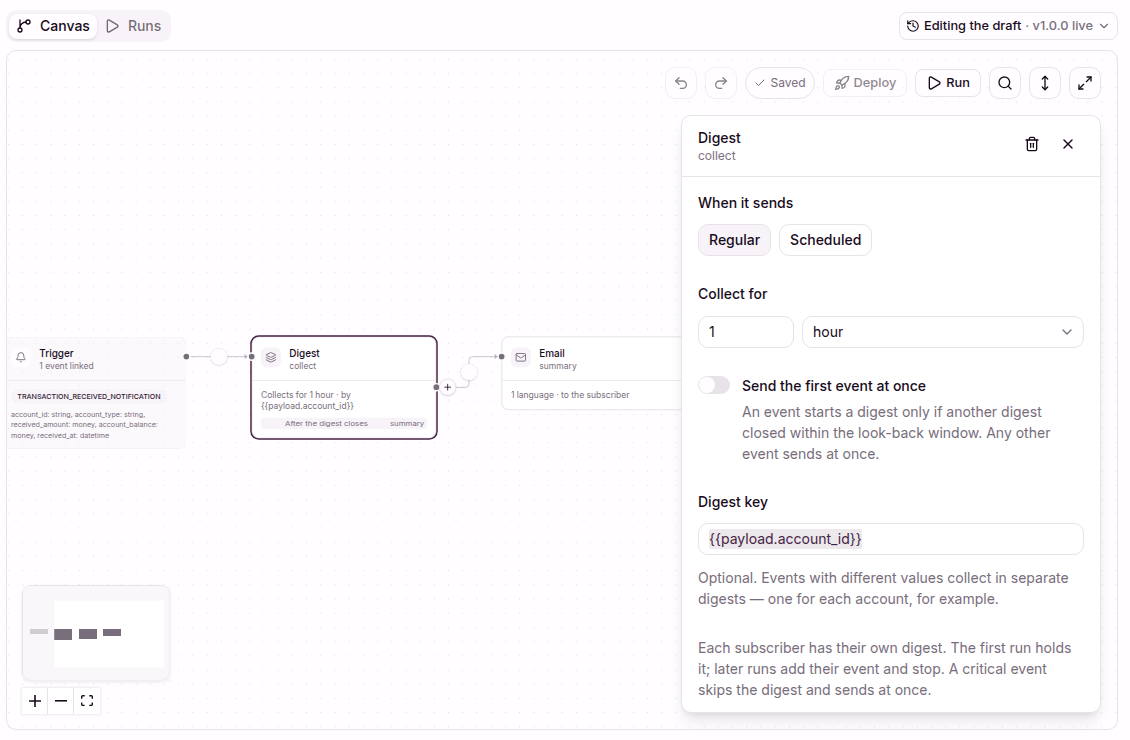The image size is (1130, 740).
Task: Click the connector circle before Email node
Action: (x=469, y=373)
